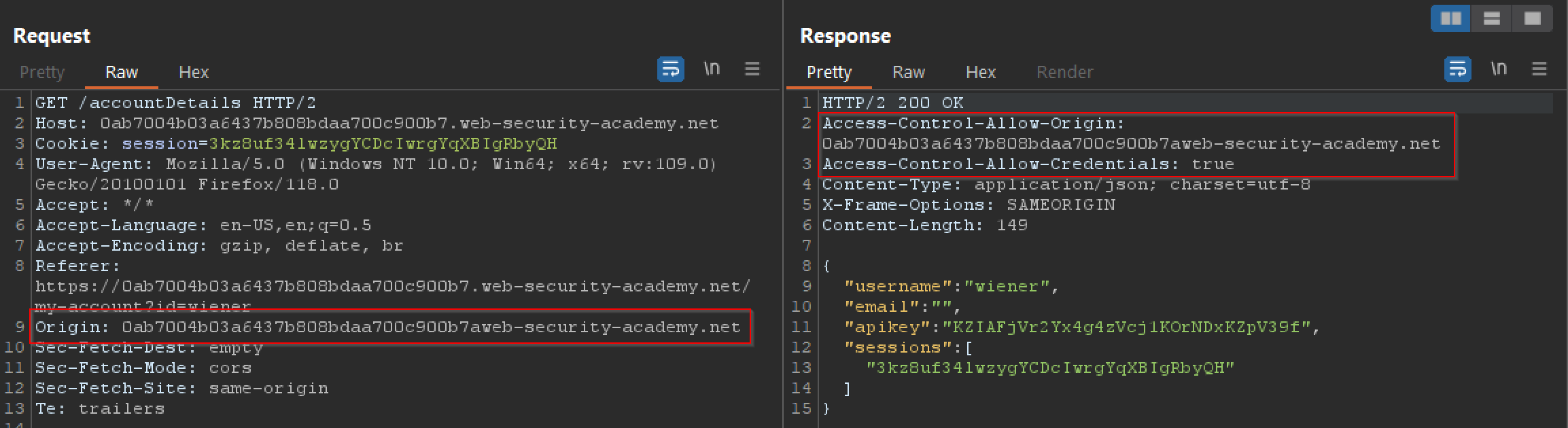
Task: Open the Render tab in Response
Action: [x=1064, y=73]
